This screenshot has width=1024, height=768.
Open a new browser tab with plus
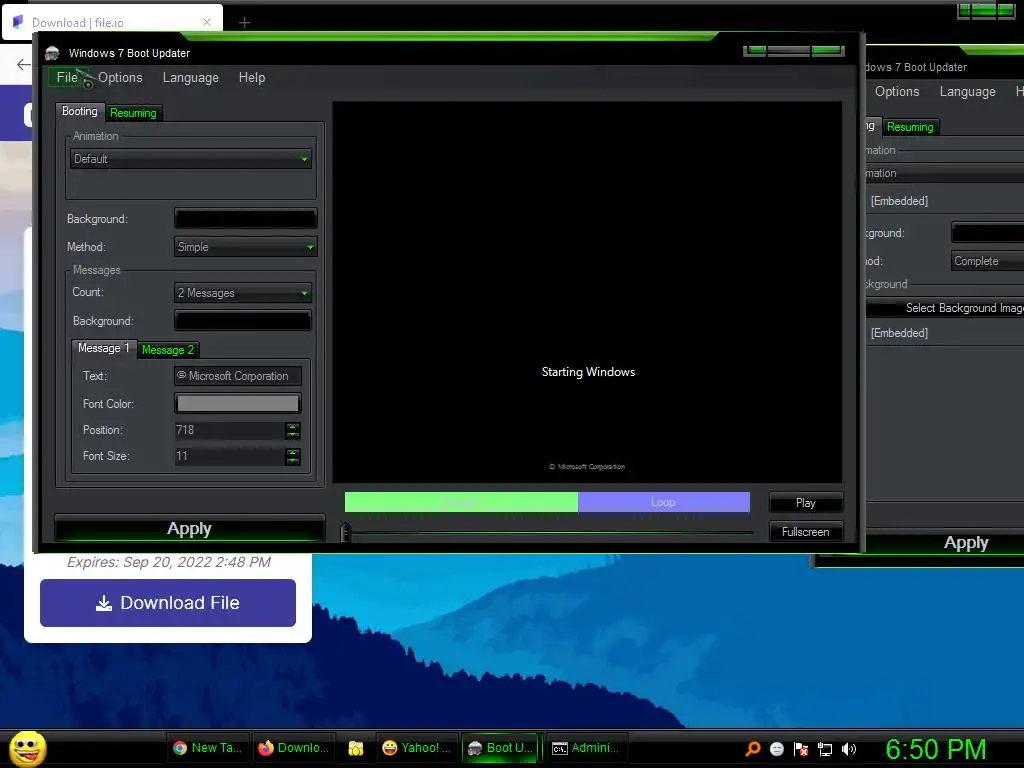pyautogui.click(x=244, y=23)
